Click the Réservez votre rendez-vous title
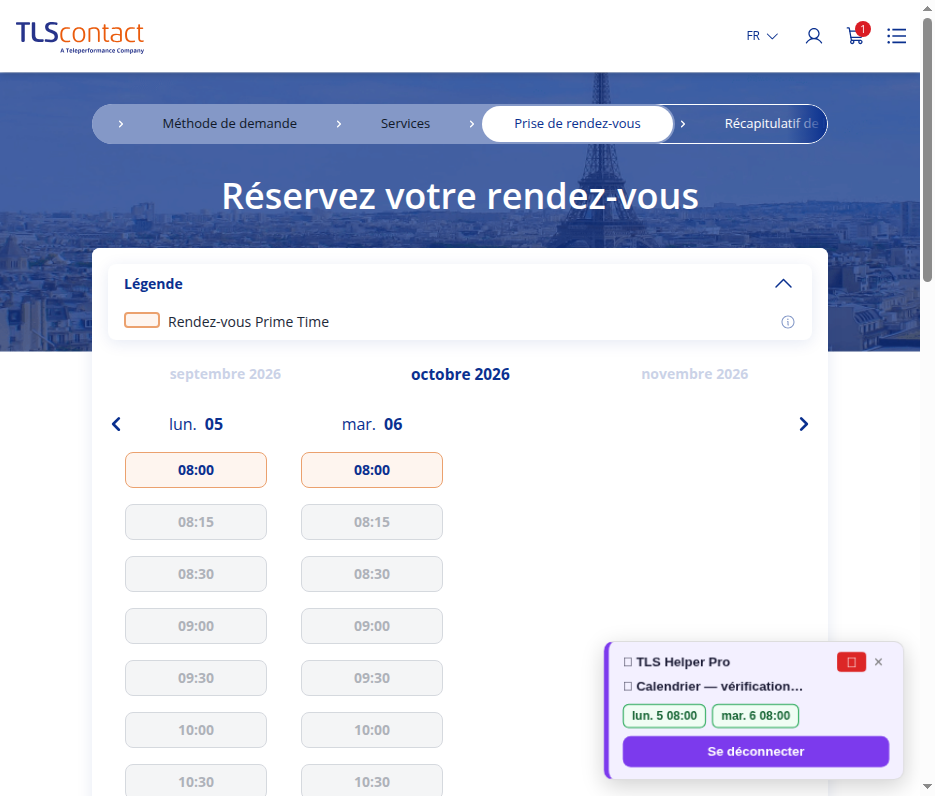935x796 pixels. click(x=460, y=196)
